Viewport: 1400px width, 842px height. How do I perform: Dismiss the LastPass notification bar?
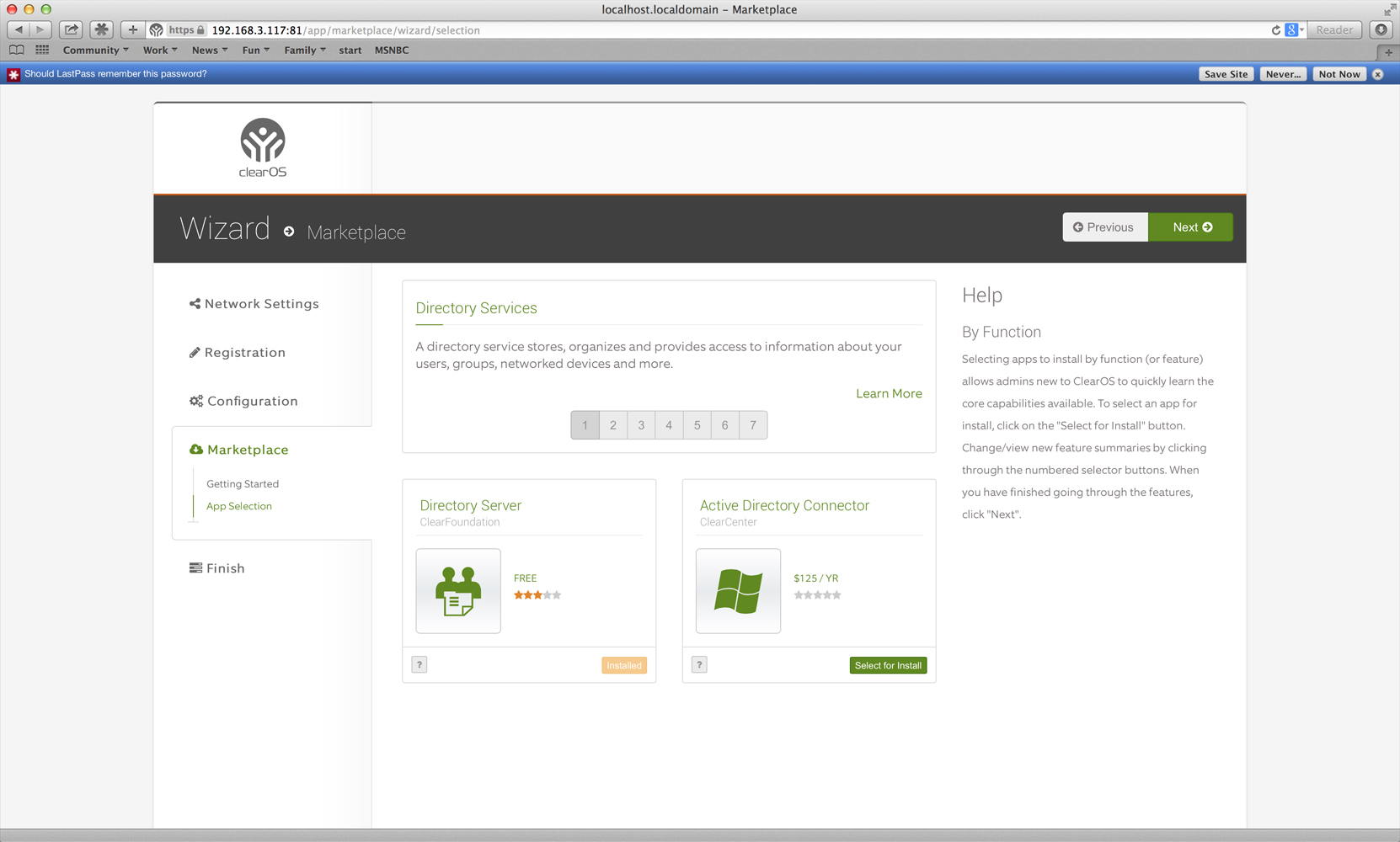(1378, 74)
